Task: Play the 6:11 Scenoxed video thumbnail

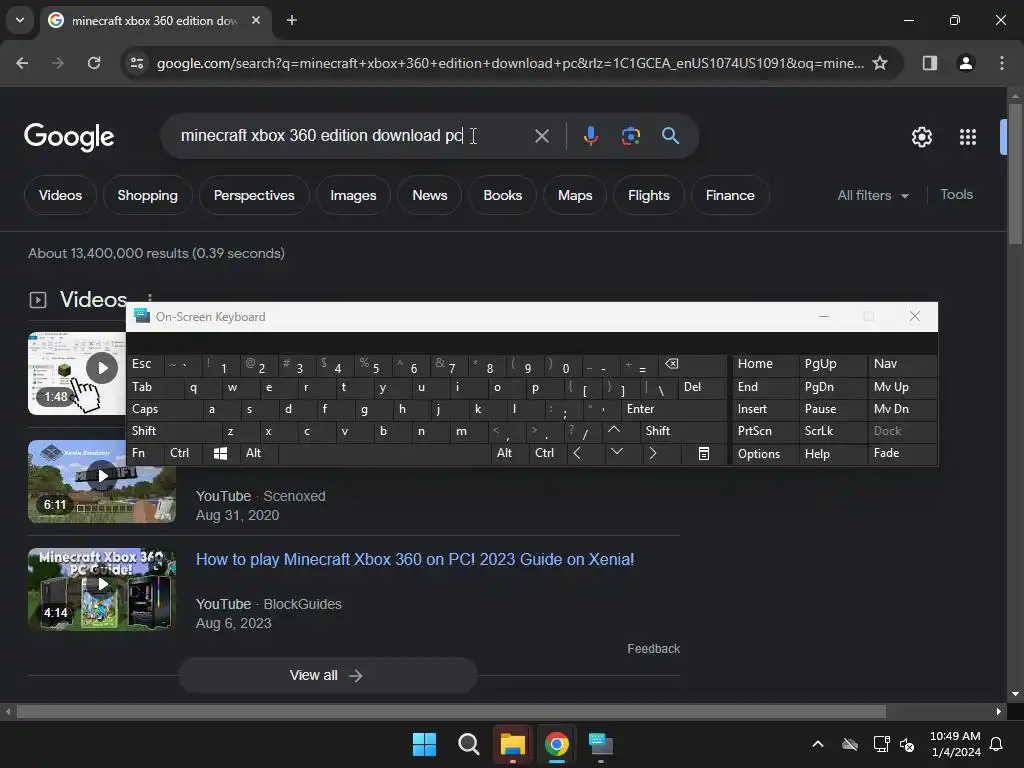Action: 102,481
